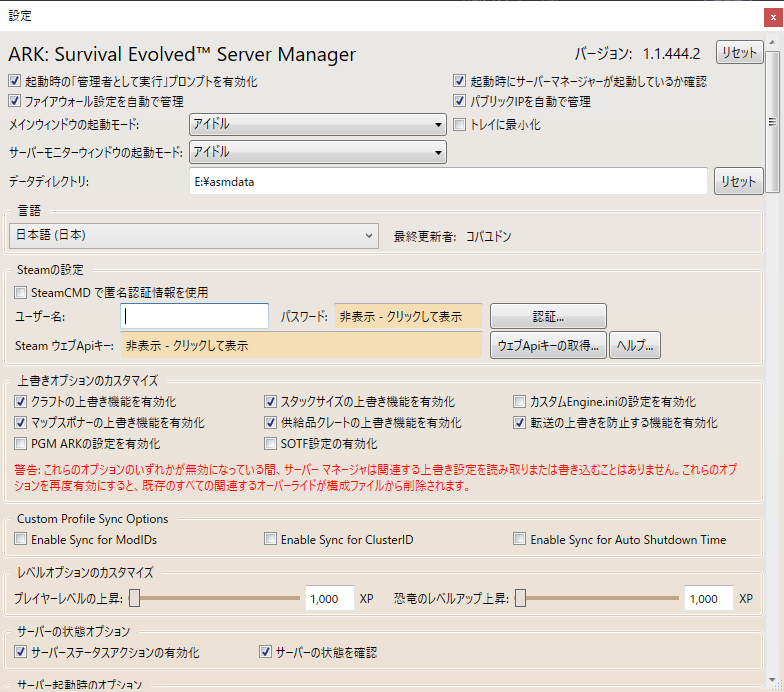Enable トレイに最小化 checkbox
Viewport: 784px width, 692px height.
(460, 124)
